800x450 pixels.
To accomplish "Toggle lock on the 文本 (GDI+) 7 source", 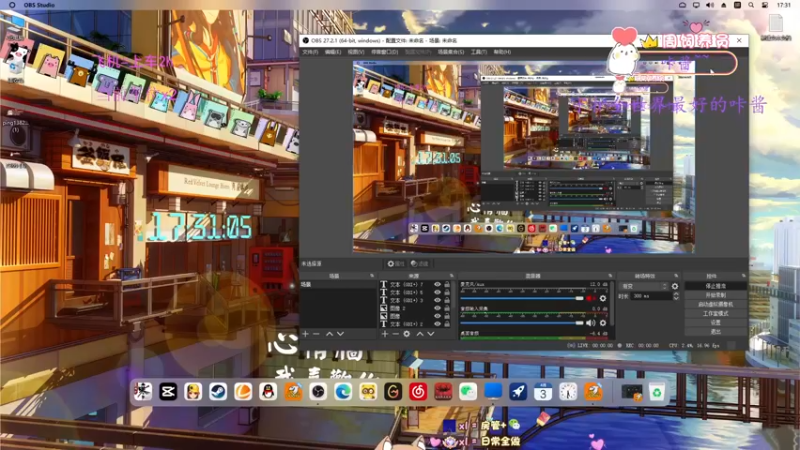I will point(447,284).
